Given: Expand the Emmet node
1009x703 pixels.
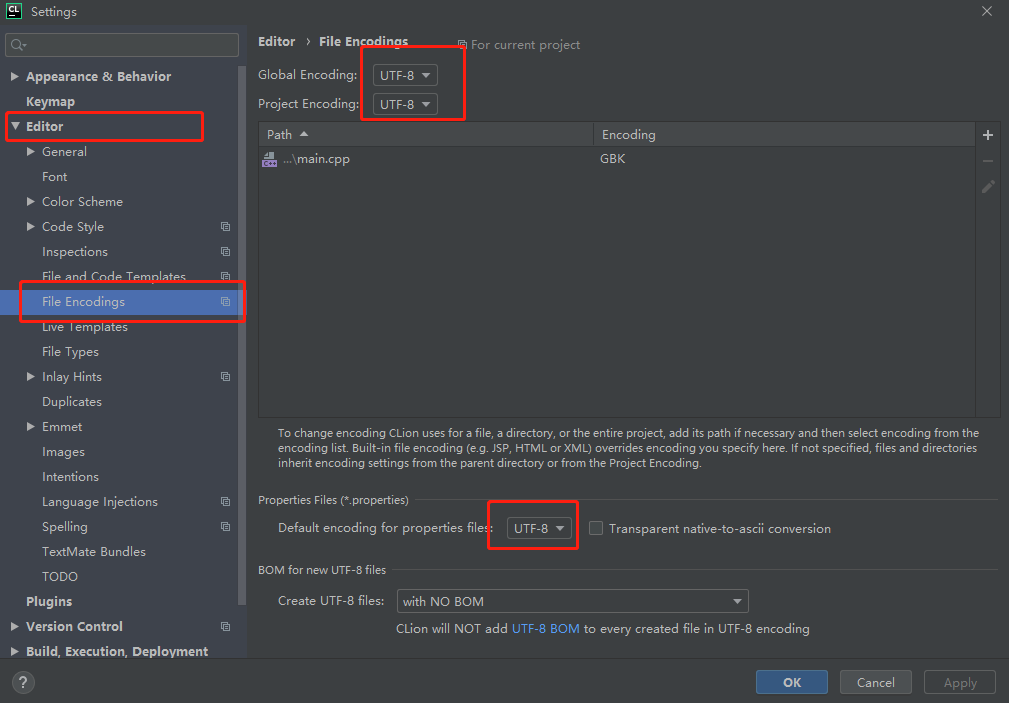Looking at the screenshot, I should point(30,427).
